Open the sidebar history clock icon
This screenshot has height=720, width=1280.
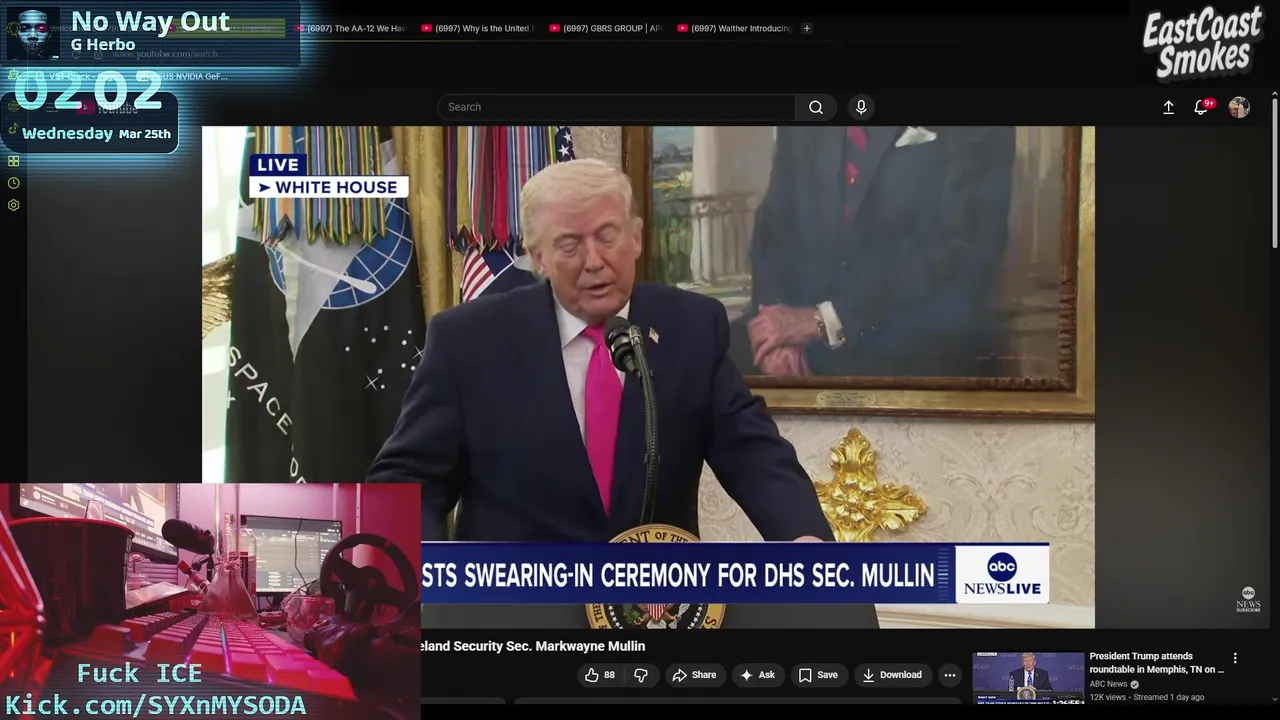tap(14, 183)
